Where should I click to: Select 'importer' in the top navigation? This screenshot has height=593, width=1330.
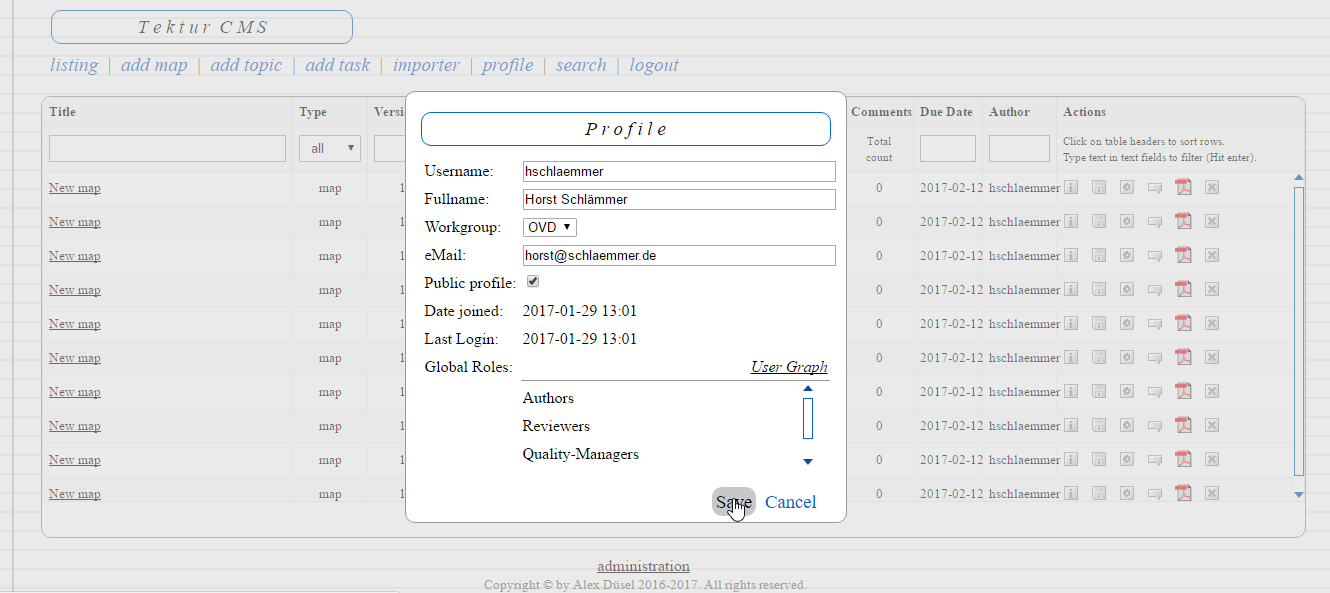tap(426, 65)
